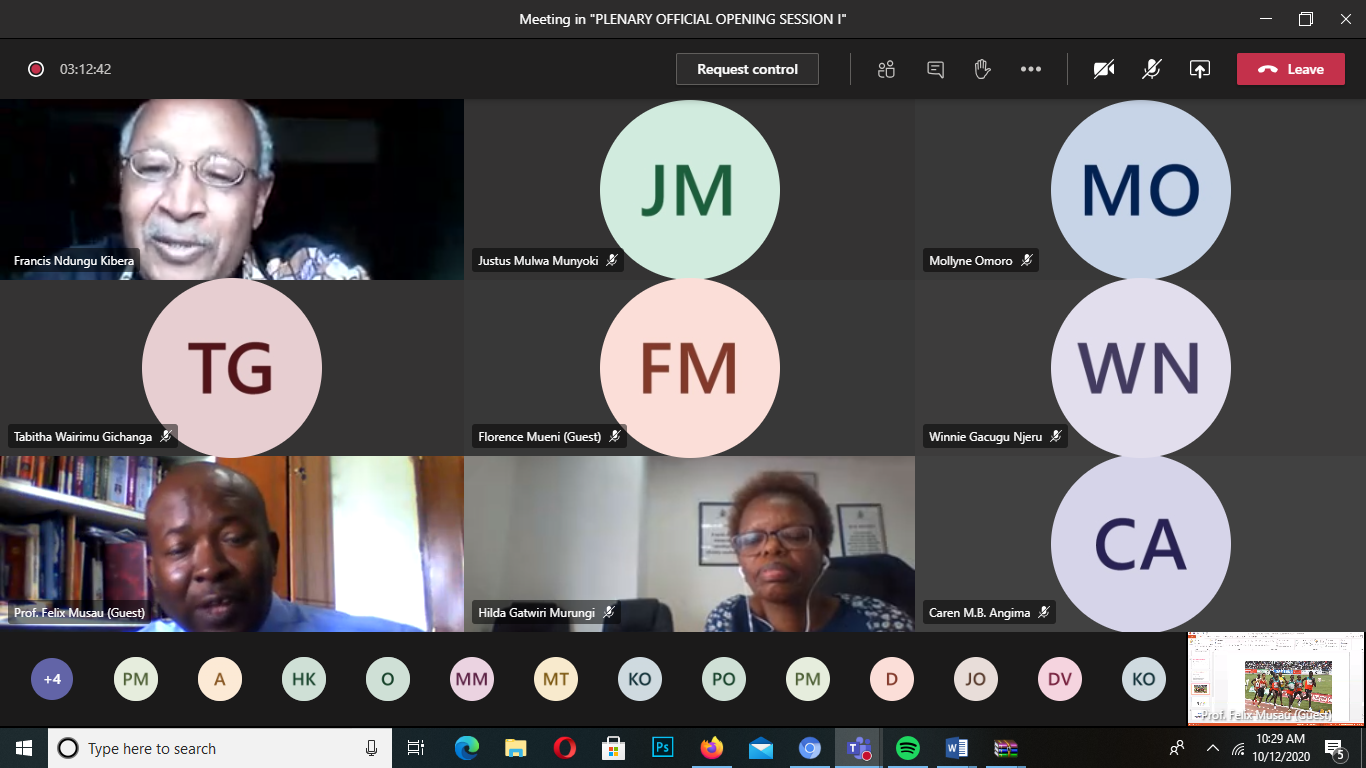Open Spotify from the taskbar

tap(908, 748)
